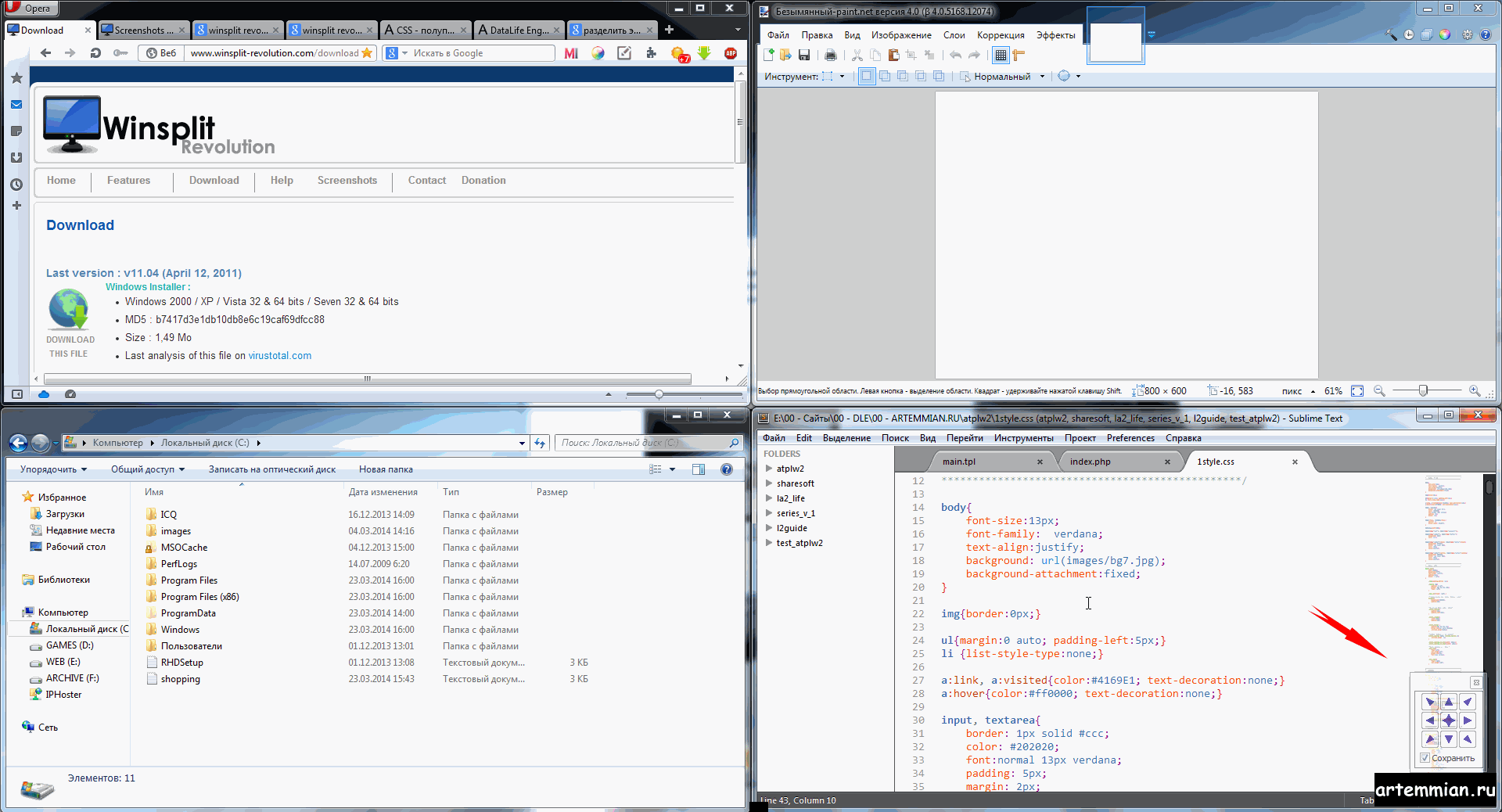Click WinSplit layout right arrow button
Viewport: 1502px width, 812px height.
point(1468,720)
